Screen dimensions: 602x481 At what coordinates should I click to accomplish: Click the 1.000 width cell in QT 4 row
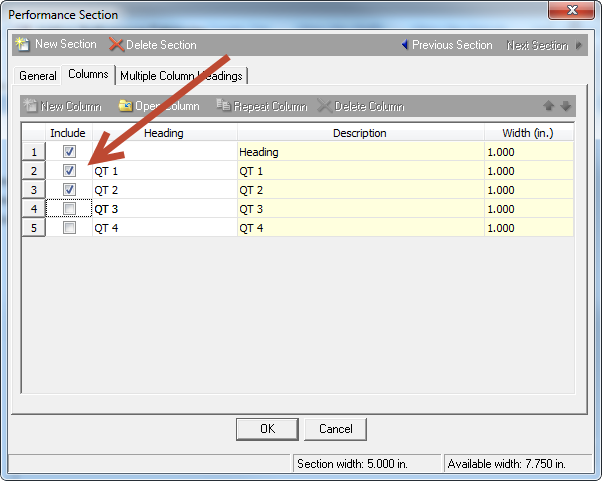[529, 228]
